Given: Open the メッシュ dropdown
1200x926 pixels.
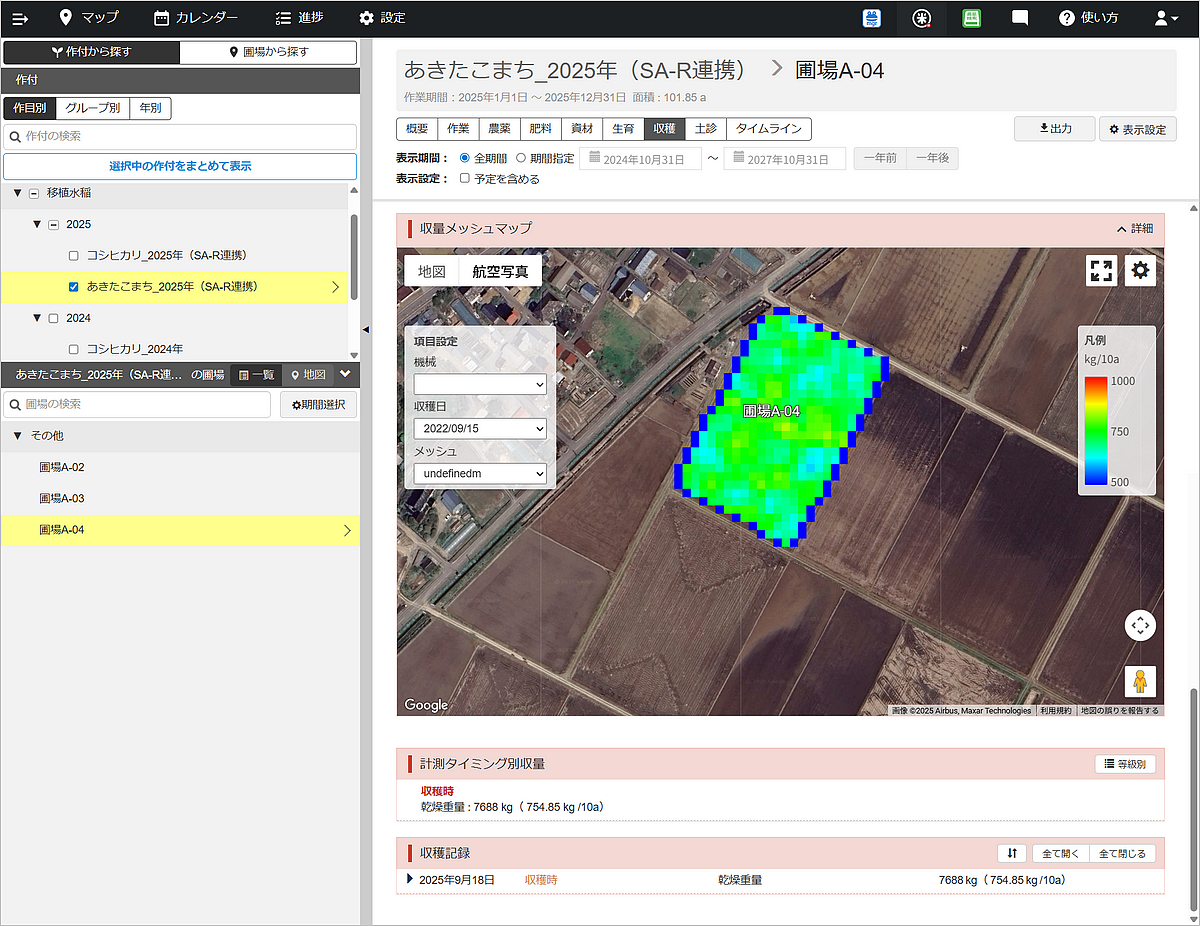Looking at the screenshot, I should point(480,473).
